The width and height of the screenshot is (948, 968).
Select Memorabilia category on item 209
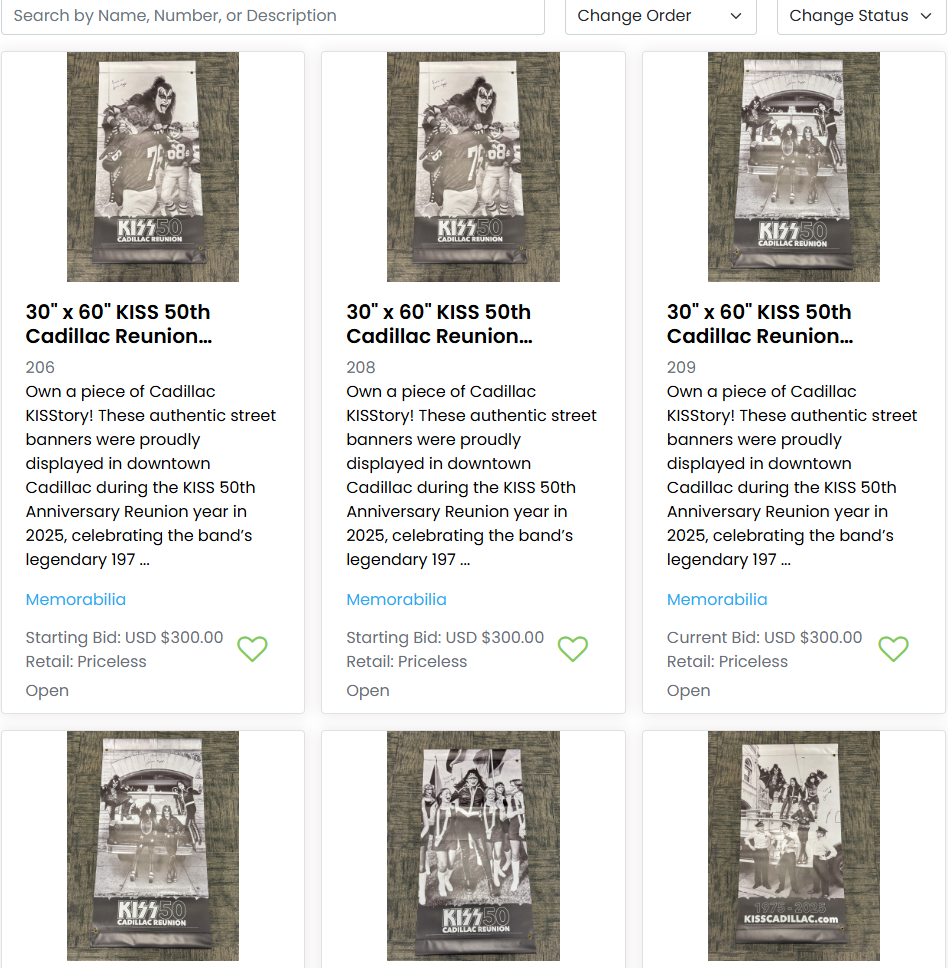tap(717, 599)
